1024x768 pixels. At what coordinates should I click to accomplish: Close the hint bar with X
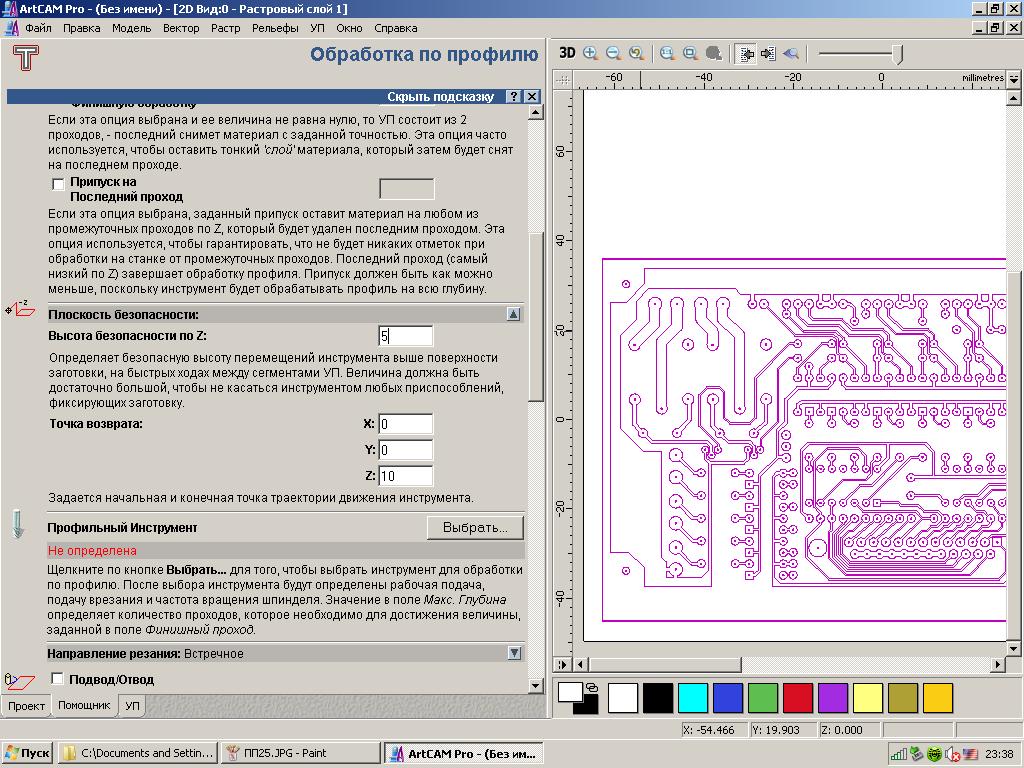pyautogui.click(x=532, y=97)
